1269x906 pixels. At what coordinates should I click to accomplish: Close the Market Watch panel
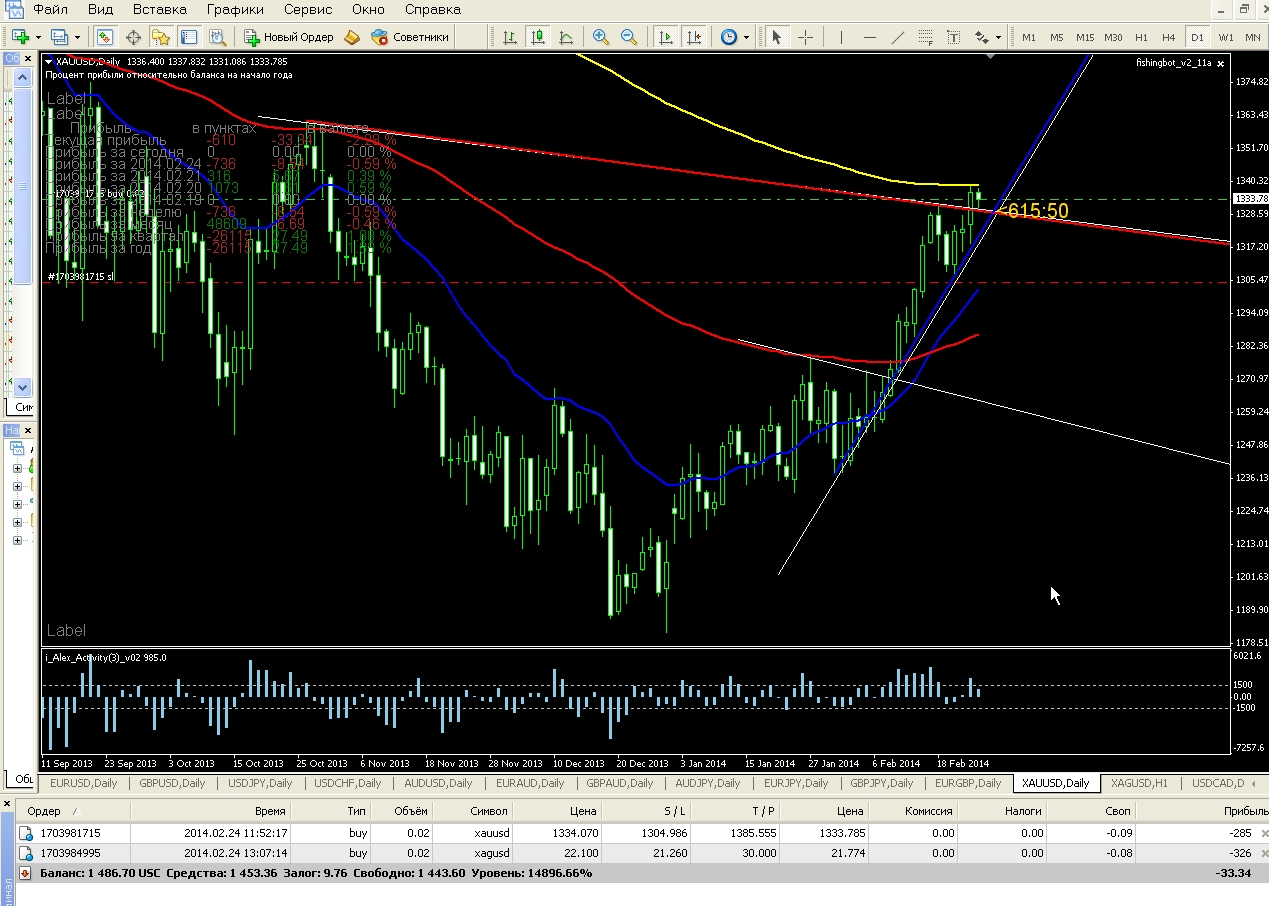[28, 59]
